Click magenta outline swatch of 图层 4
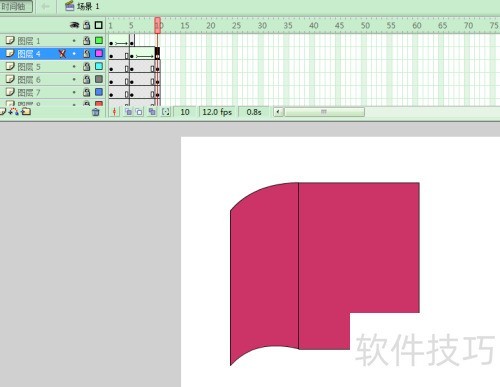This screenshot has height=387, width=500. pyautogui.click(x=99, y=53)
